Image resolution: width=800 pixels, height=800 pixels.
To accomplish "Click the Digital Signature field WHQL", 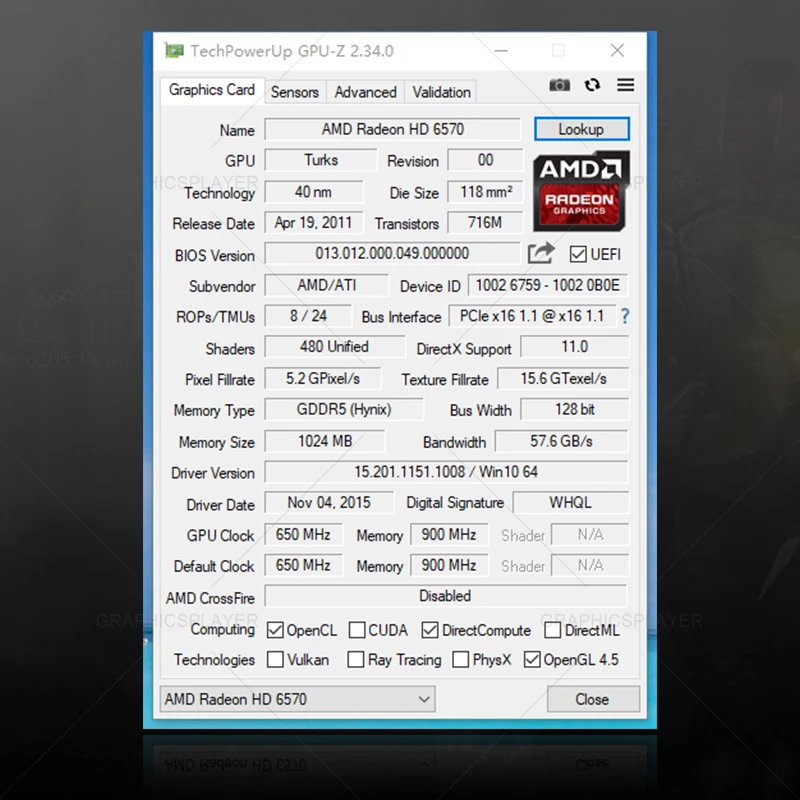I will pyautogui.click(x=570, y=503).
